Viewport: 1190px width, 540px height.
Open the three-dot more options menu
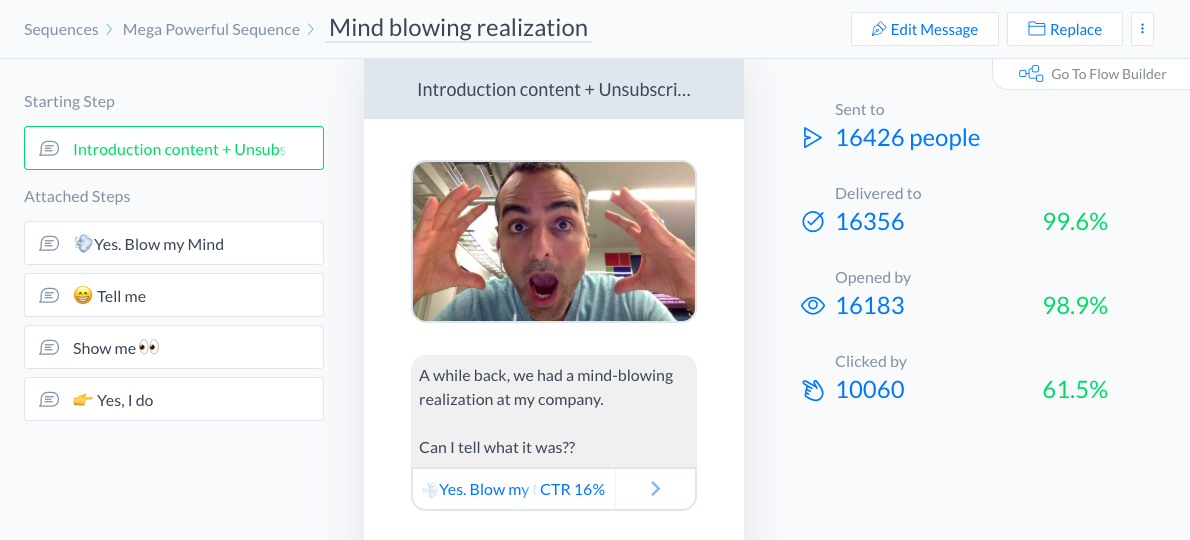(x=1142, y=29)
